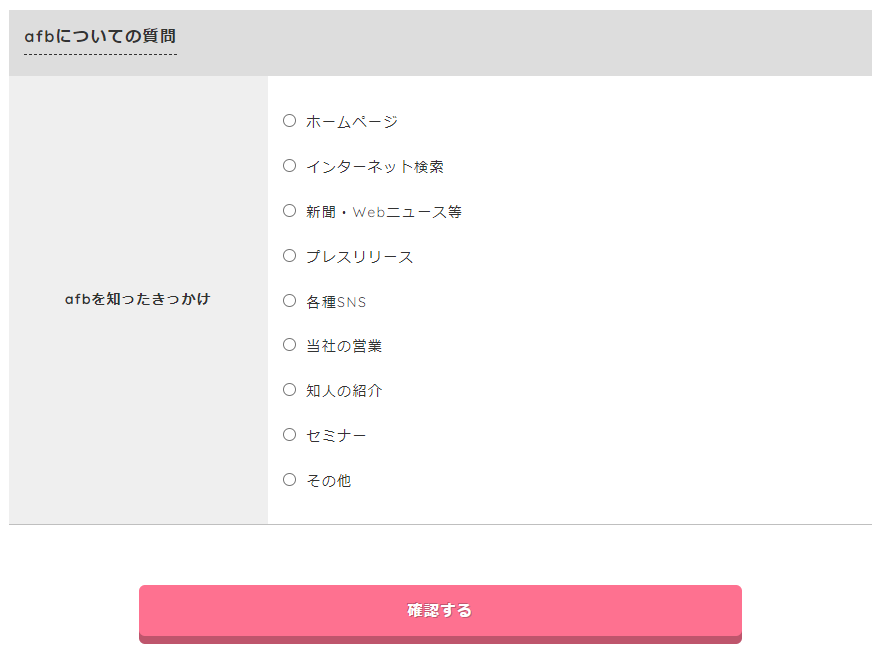Select the その他 radio button
This screenshot has height=657, width=885.
pos(289,480)
